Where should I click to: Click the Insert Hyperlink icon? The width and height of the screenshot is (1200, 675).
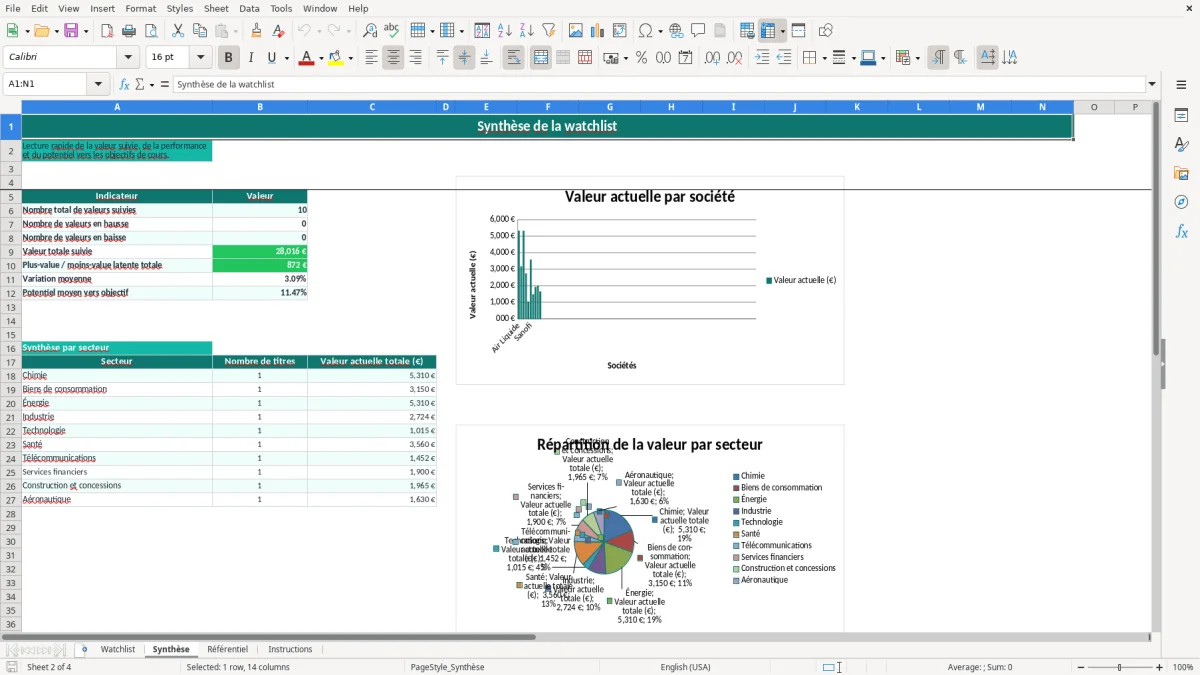click(676, 31)
